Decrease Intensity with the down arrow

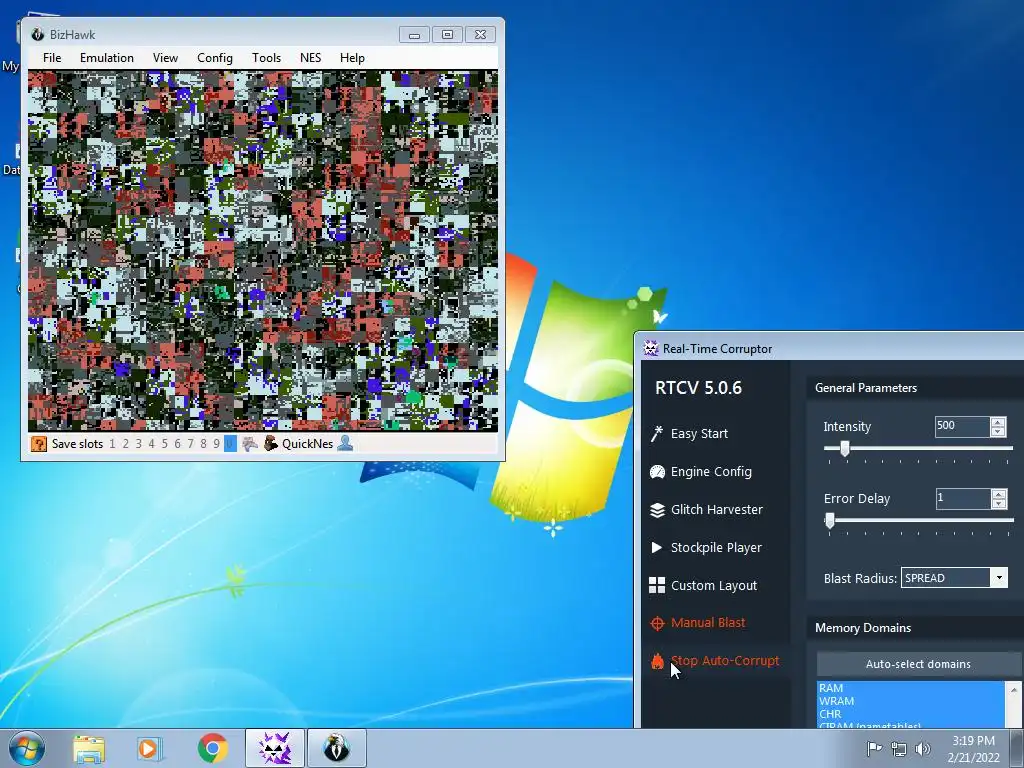click(x=998, y=431)
